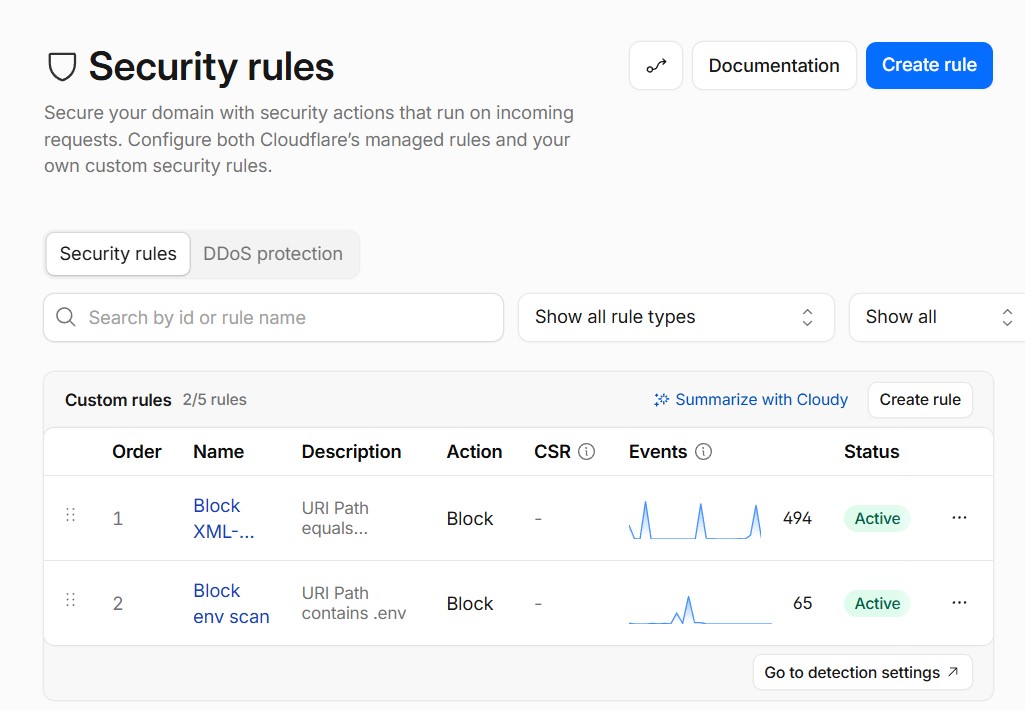Click the Events column header text
The height and width of the screenshot is (710, 1025).
coord(658,452)
